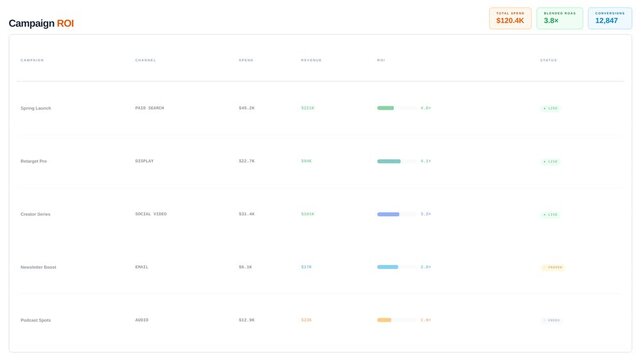Click the orange ROI bar for Podcast Spots

point(384,320)
